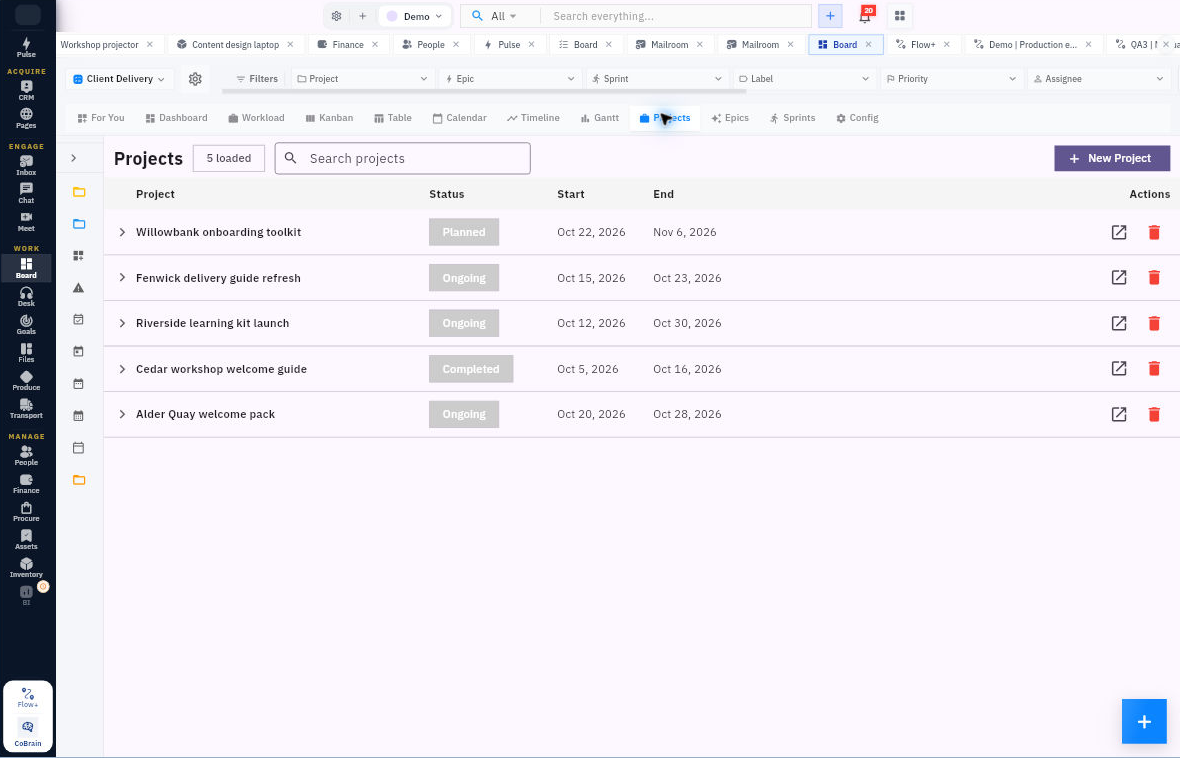Screen dimensions: 1180x758
Task: Click the blue floating plus button
Action: coord(1144,721)
